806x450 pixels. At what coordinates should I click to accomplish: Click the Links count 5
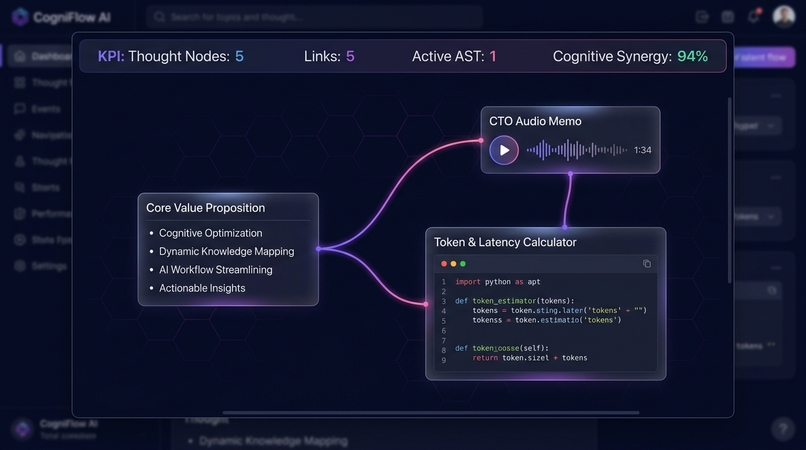pos(350,56)
